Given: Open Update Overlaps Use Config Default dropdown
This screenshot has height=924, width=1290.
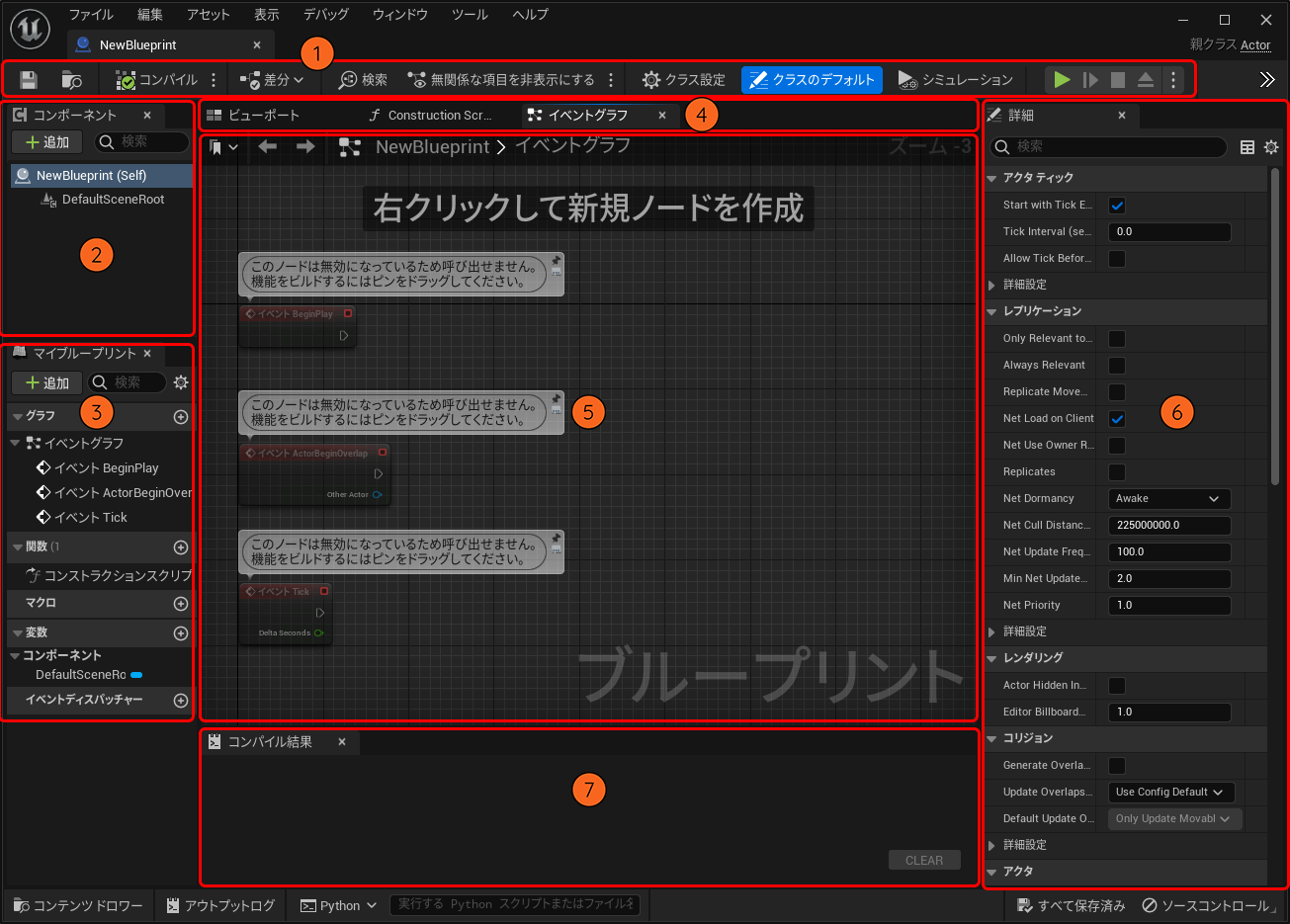Looking at the screenshot, I should 1170,793.
